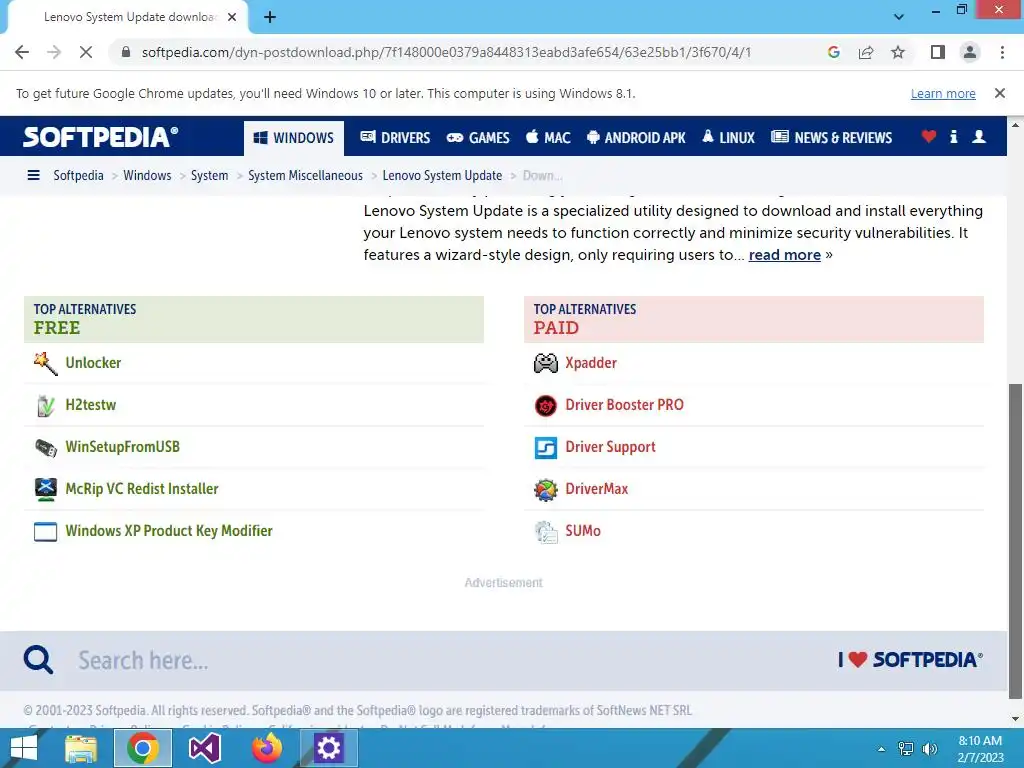1024x768 pixels.
Task: Click the user account icon in header
Action: (x=979, y=136)
